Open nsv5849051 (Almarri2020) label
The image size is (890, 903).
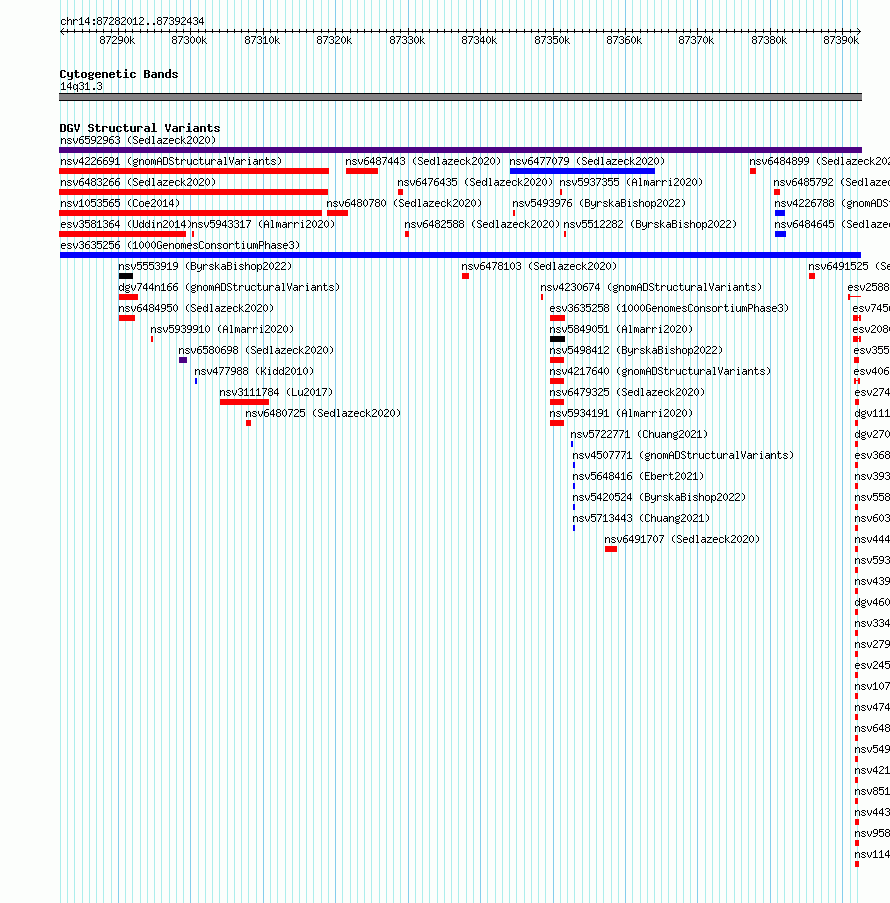coord(622,329)
